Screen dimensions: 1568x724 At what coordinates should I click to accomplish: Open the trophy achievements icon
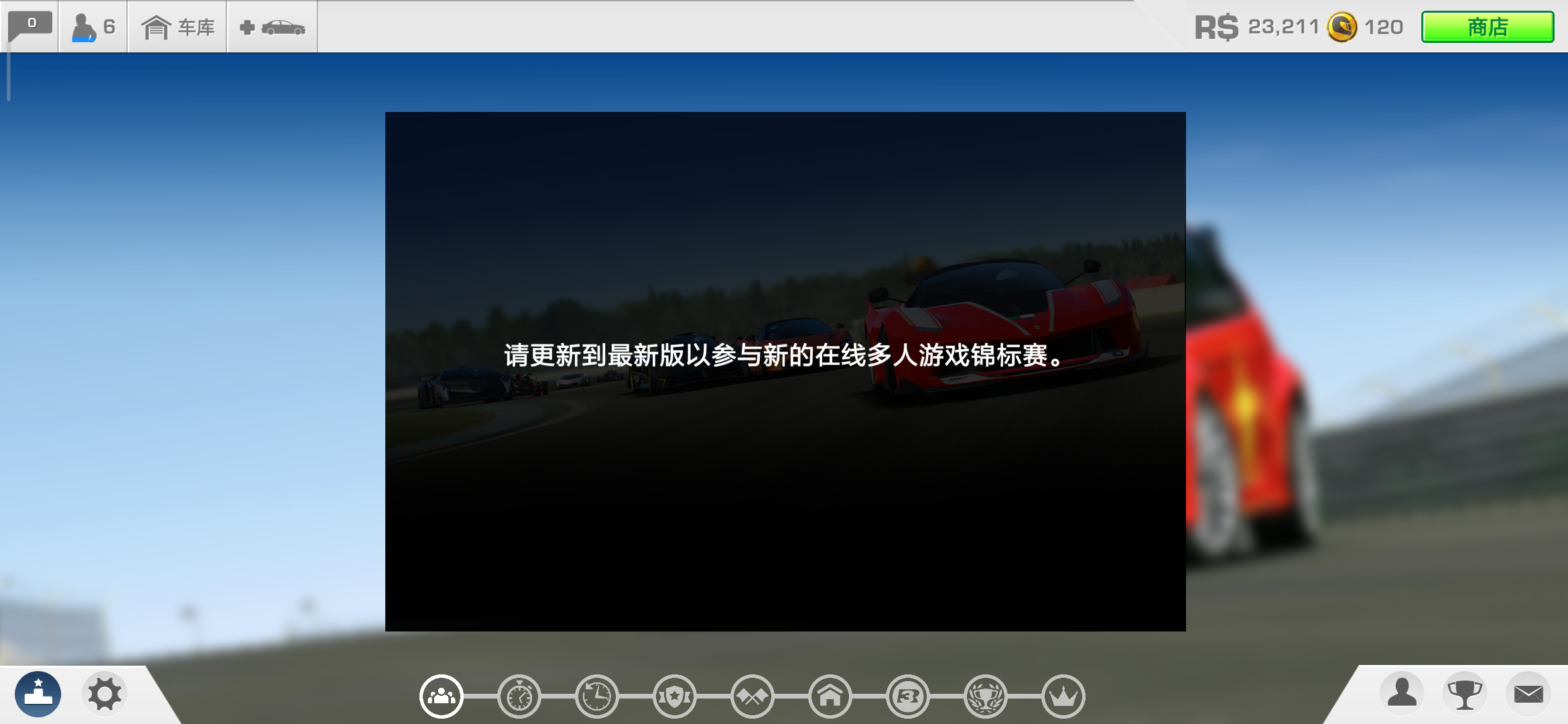click(x=1465, y=694)
